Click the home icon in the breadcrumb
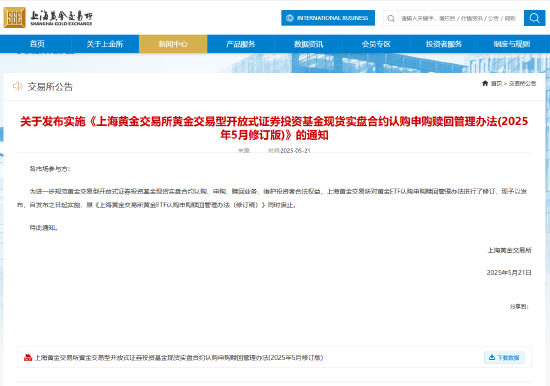The image size is (550, 386). coord(485,83)
